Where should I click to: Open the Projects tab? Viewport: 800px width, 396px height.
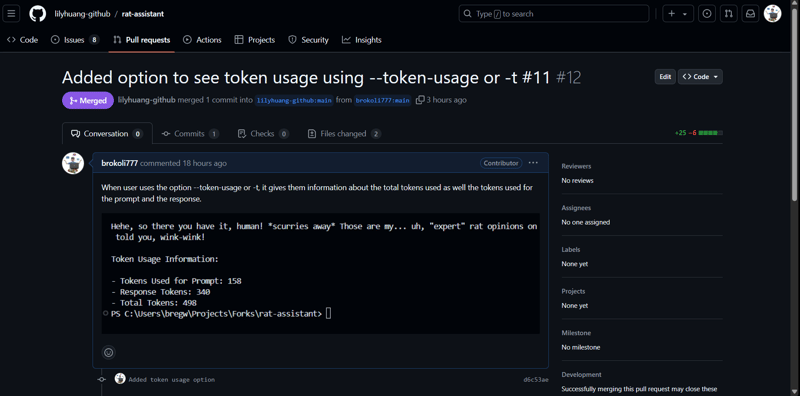255,40
